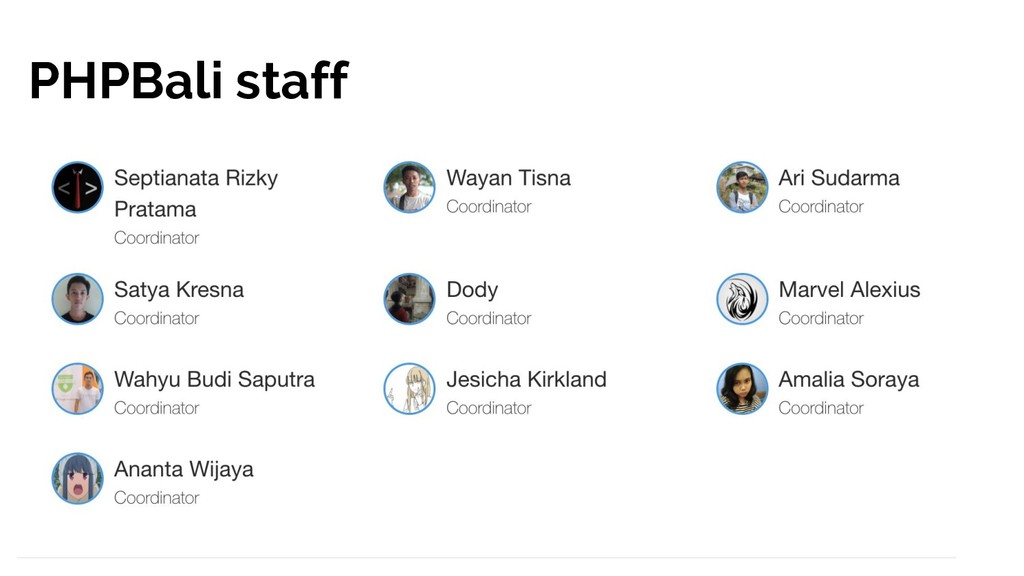Click the Jesicha Kirkland name
This screenshot has width=1024, height=576.
[526, 379]
